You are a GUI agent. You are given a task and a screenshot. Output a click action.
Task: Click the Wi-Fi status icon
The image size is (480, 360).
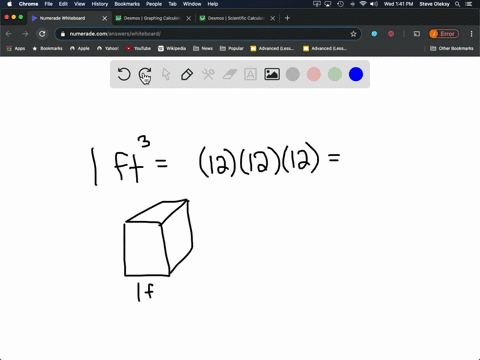(x=363, y=4)
